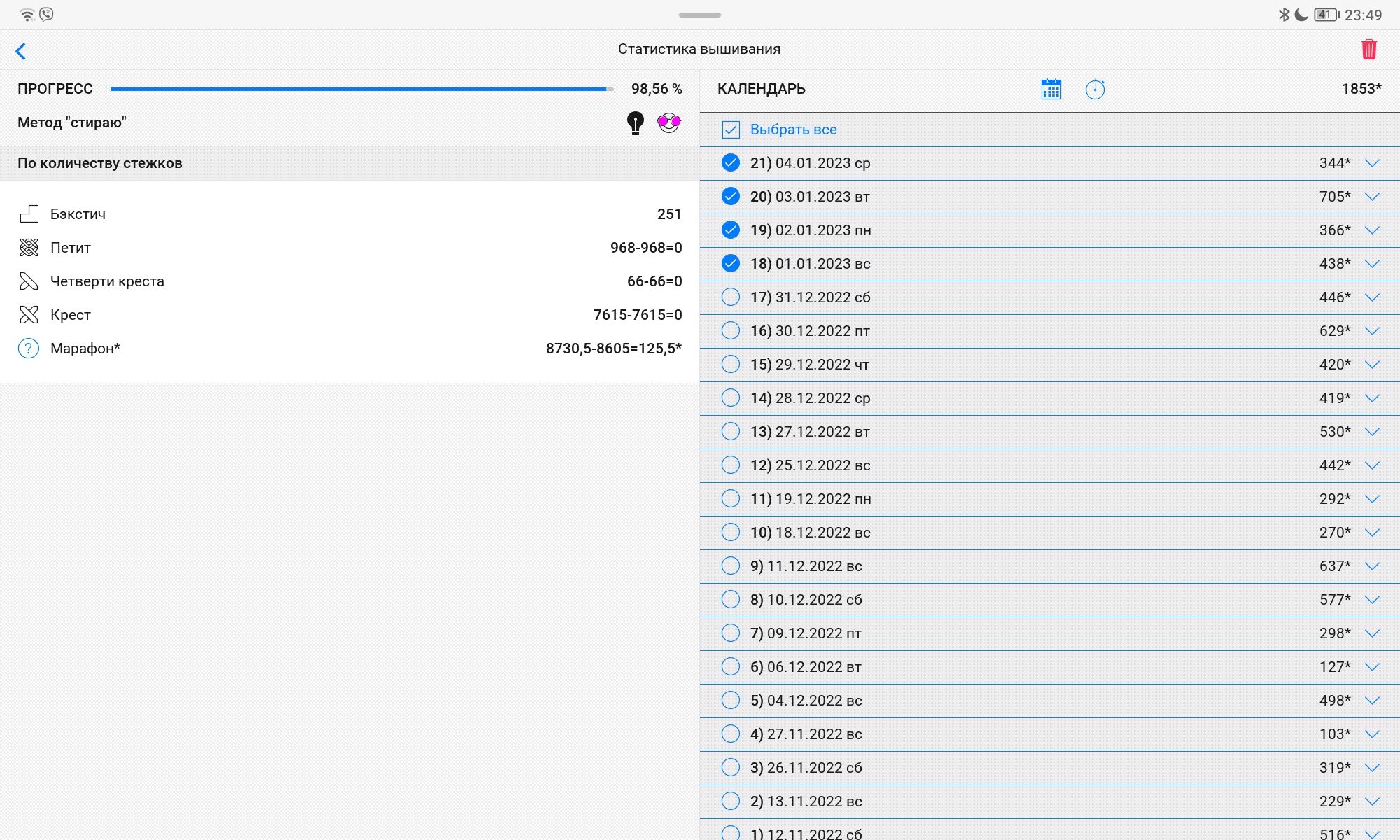Click the ПРОГРЕСС progress bar
1400x840 pixels.
click(361, 90)
